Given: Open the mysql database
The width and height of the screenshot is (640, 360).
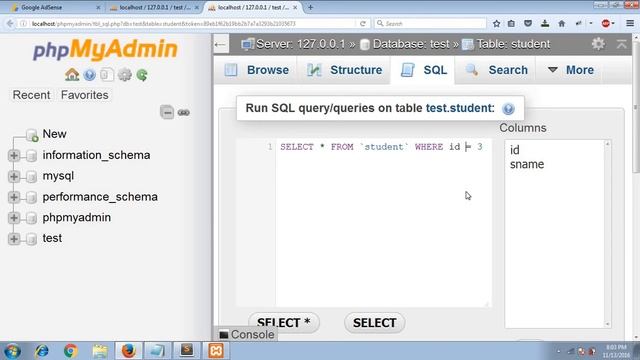Looking at the screenshot, I should pos(58,176).
